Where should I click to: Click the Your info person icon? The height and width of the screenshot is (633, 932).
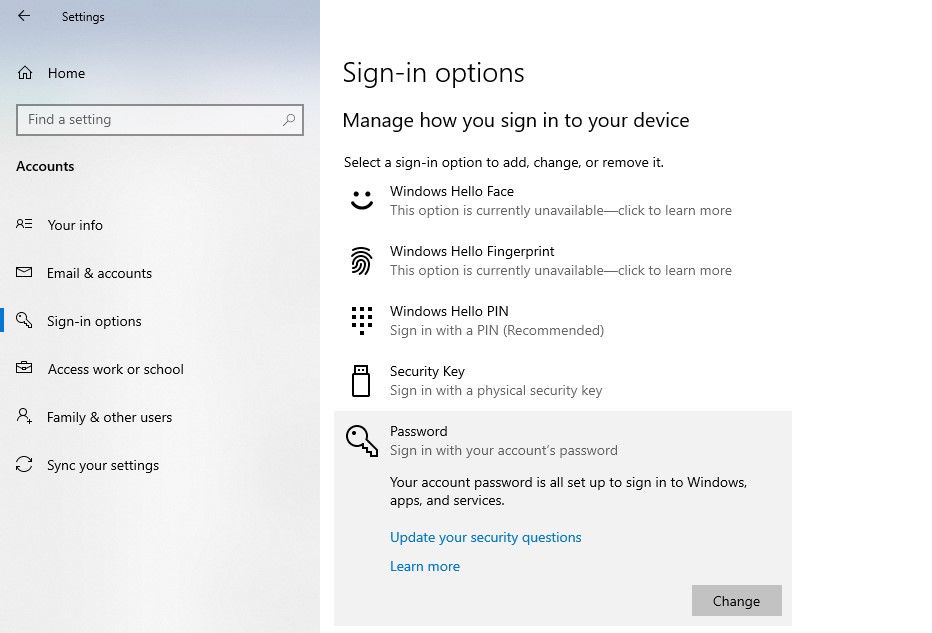point(25,225)
